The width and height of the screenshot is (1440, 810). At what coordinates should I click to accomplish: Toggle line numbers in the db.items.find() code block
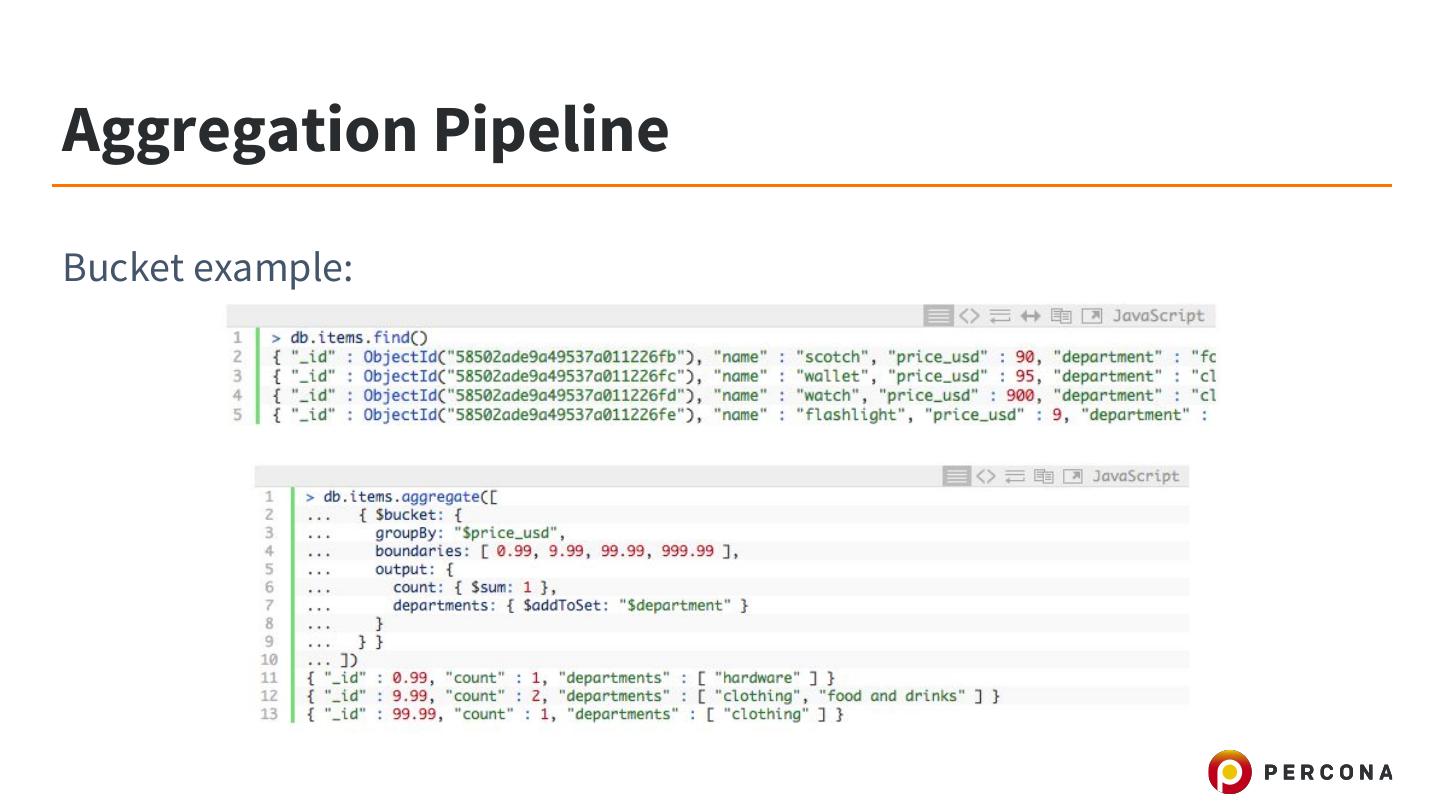pos(938,316)
